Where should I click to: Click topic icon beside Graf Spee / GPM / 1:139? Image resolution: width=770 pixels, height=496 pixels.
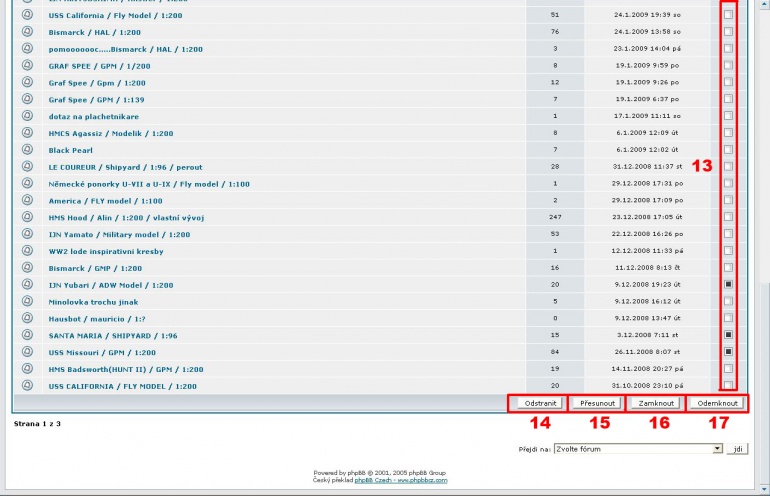pyautogui.click(x=28, y=99)
